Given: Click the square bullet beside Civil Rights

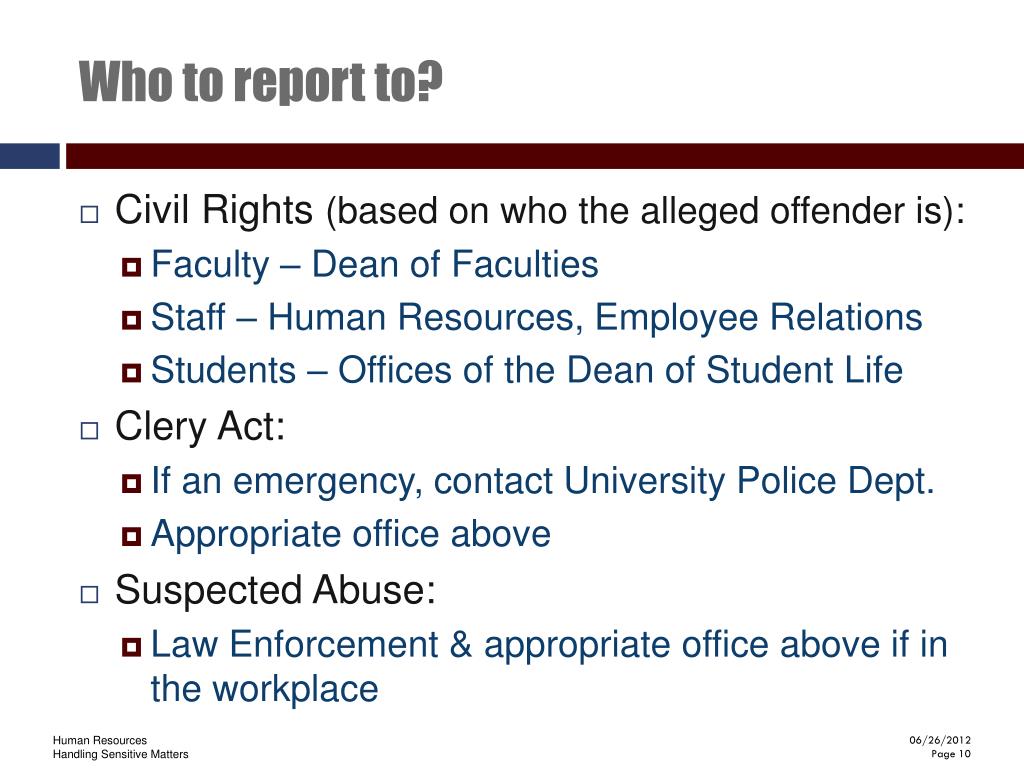Looking at the screenshot, I should pos(89,215).
